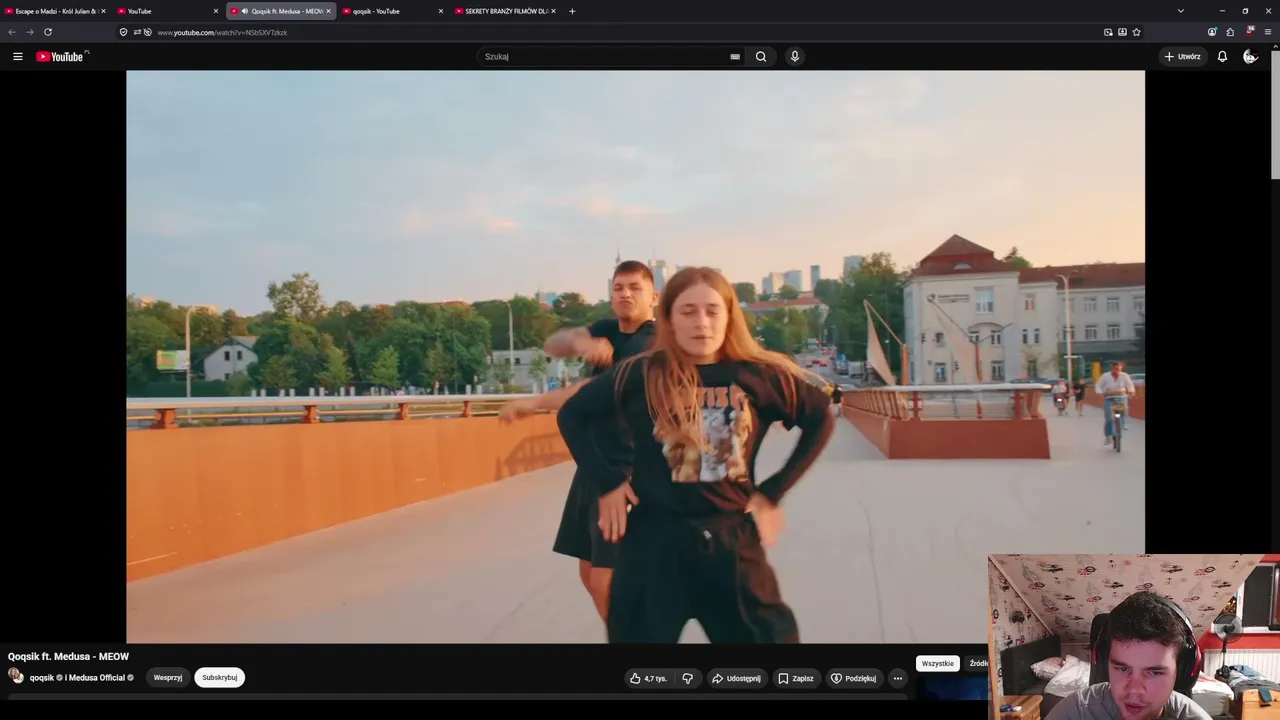Open the Utwórz create menu
1280x720 pixels.
pyautogui.click(x=1182, y=57)
